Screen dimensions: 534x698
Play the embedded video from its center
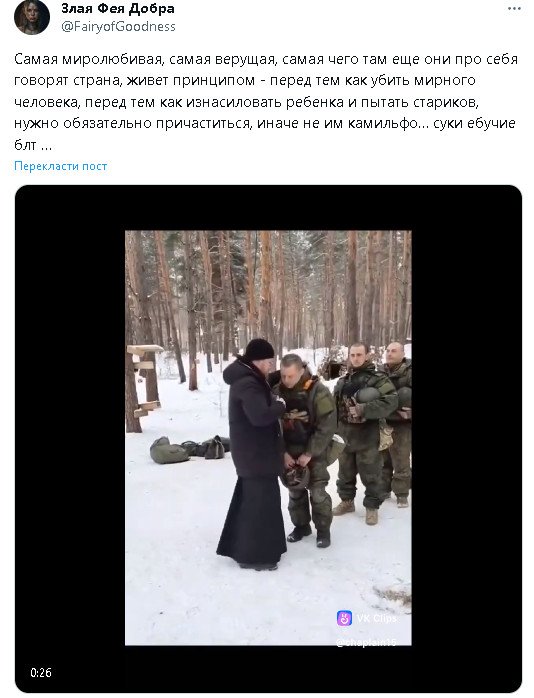pos(268,438)
